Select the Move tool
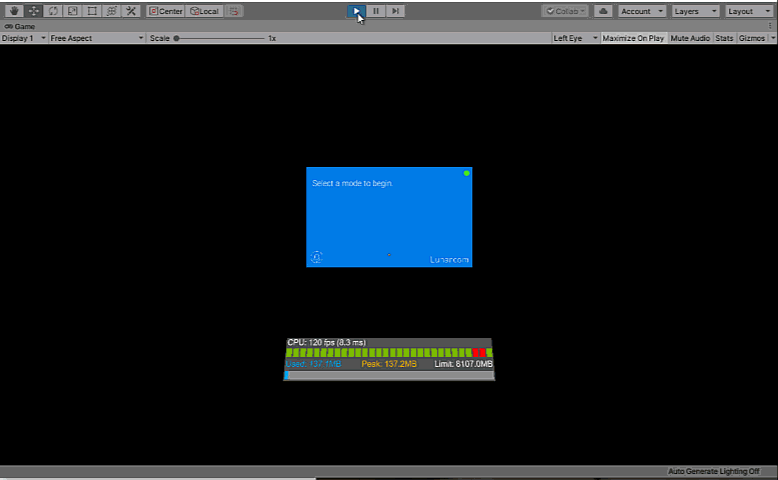 tap(33, 11)
